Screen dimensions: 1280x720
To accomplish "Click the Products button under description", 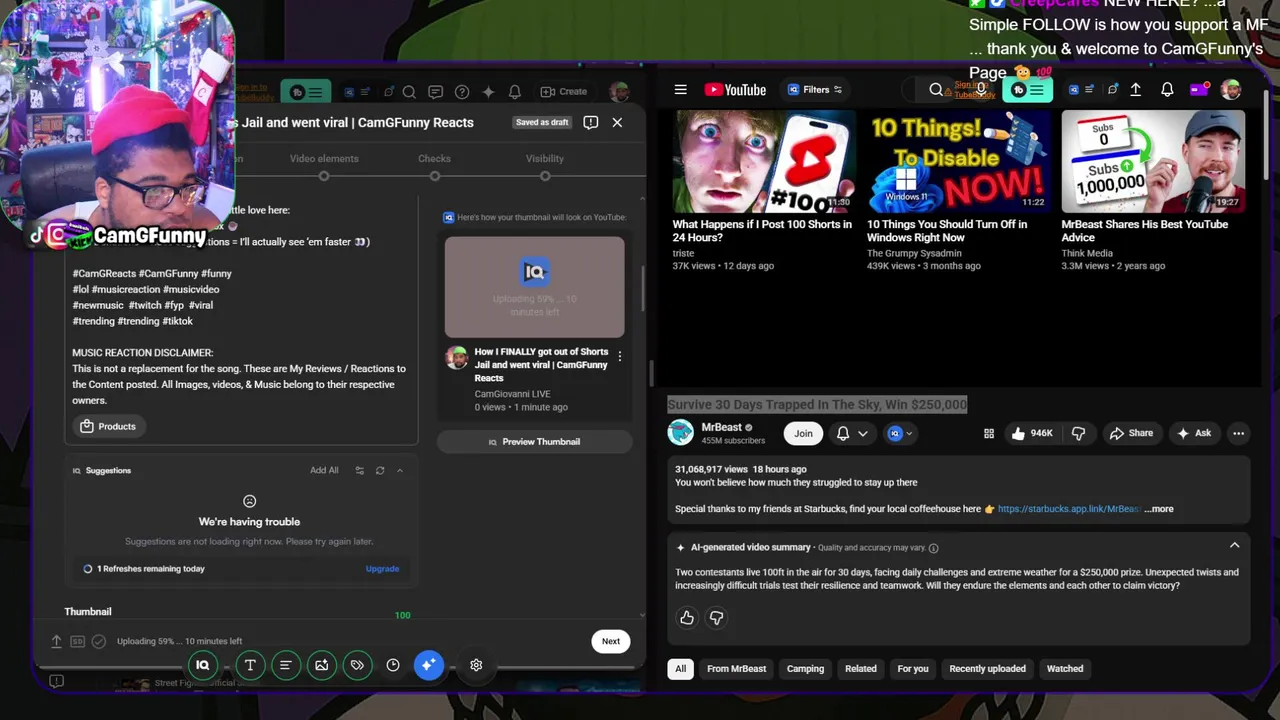I will tap(107, 426).
